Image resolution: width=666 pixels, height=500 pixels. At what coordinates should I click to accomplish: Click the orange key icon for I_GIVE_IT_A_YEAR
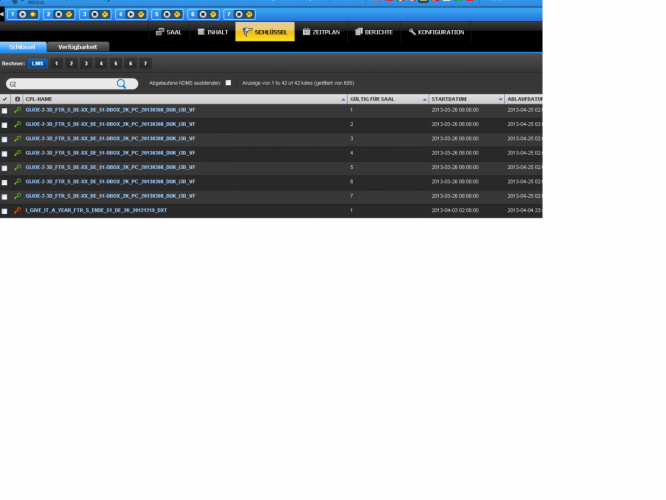click(17, 211)
